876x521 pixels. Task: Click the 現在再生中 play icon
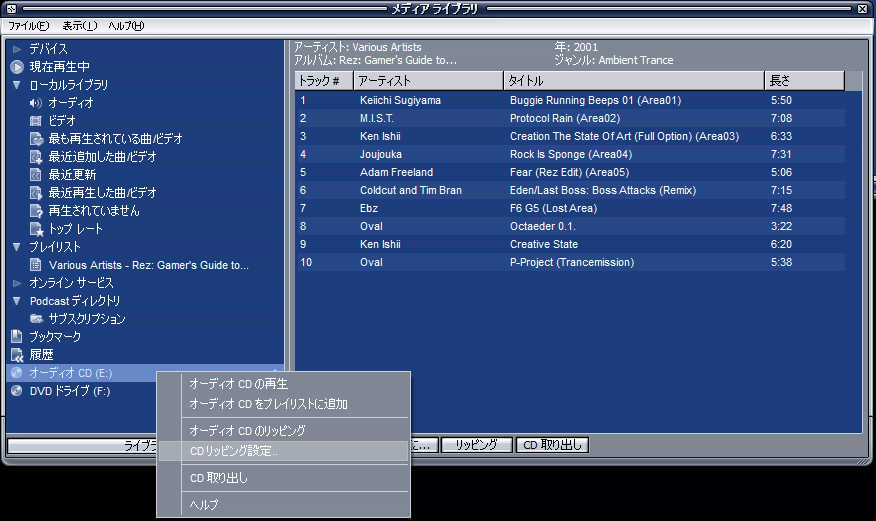click(x=17, y=67)
